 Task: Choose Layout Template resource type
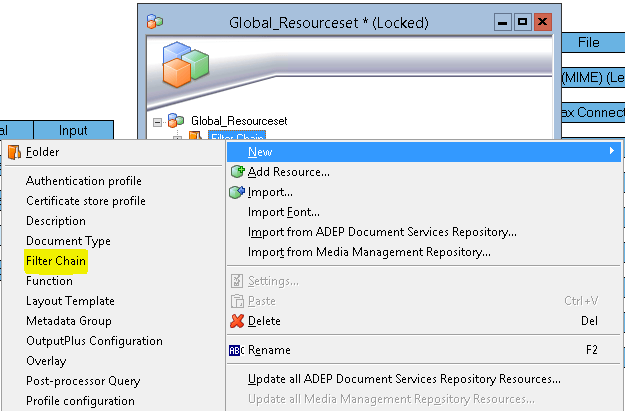[70, 301]
